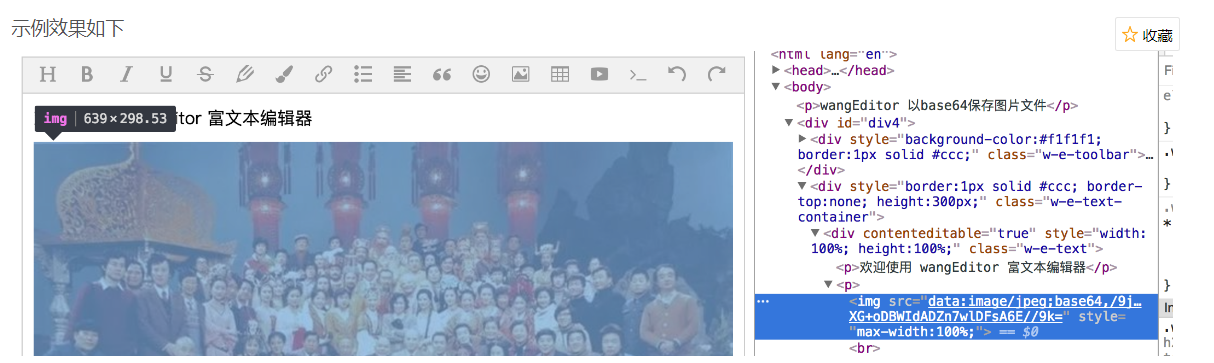This screenshot has width=1214, height=363.
Task: Open the background color brush tool
Action: 284,74
